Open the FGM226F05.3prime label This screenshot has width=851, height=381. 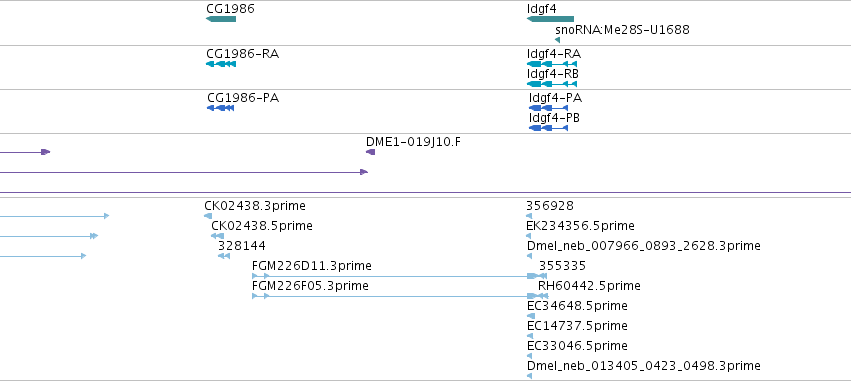tap(310, 285)
